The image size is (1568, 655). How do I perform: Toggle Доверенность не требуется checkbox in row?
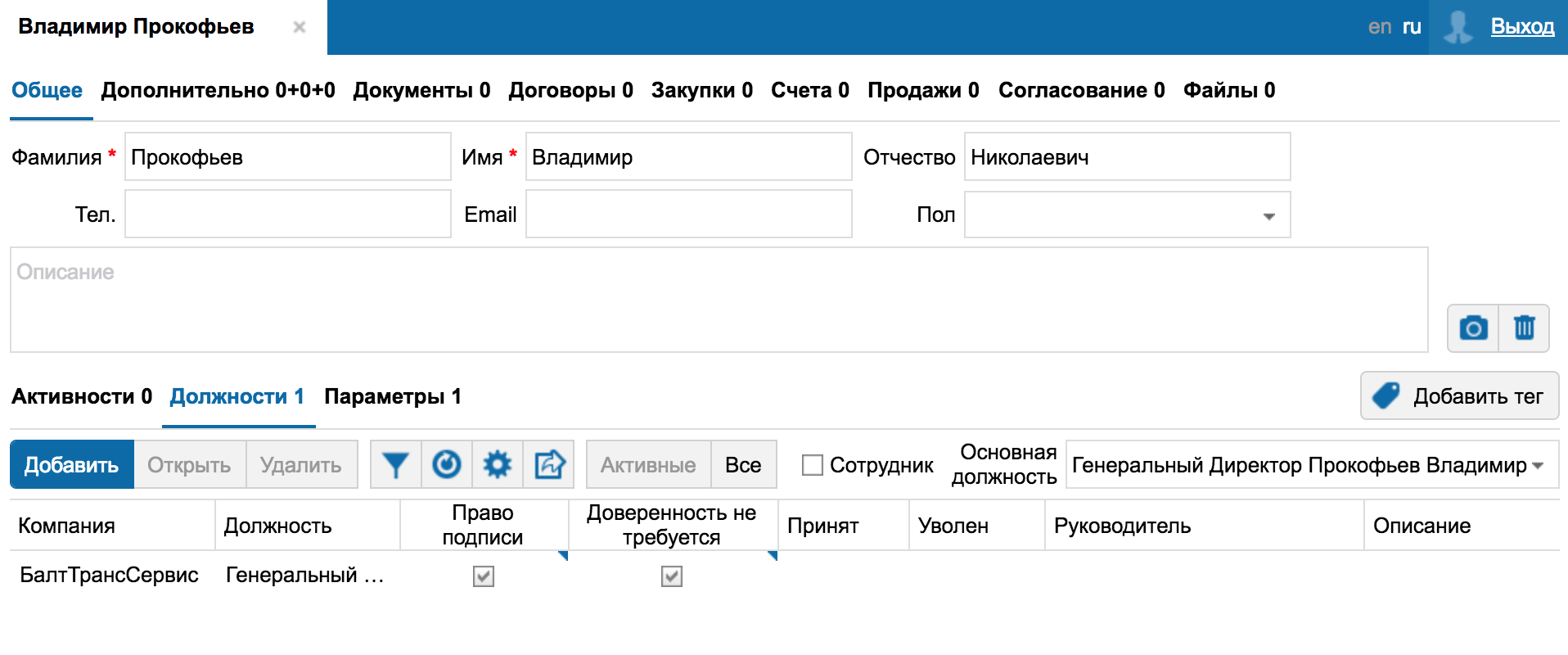[672, 576]
